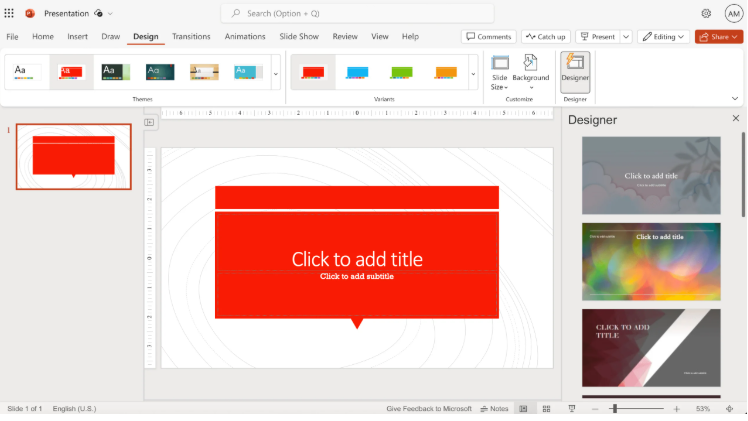Switch to Normal view in status bar
Image resolution: width=748 pixels, height=421 pixels.
(x=523, y=409)
